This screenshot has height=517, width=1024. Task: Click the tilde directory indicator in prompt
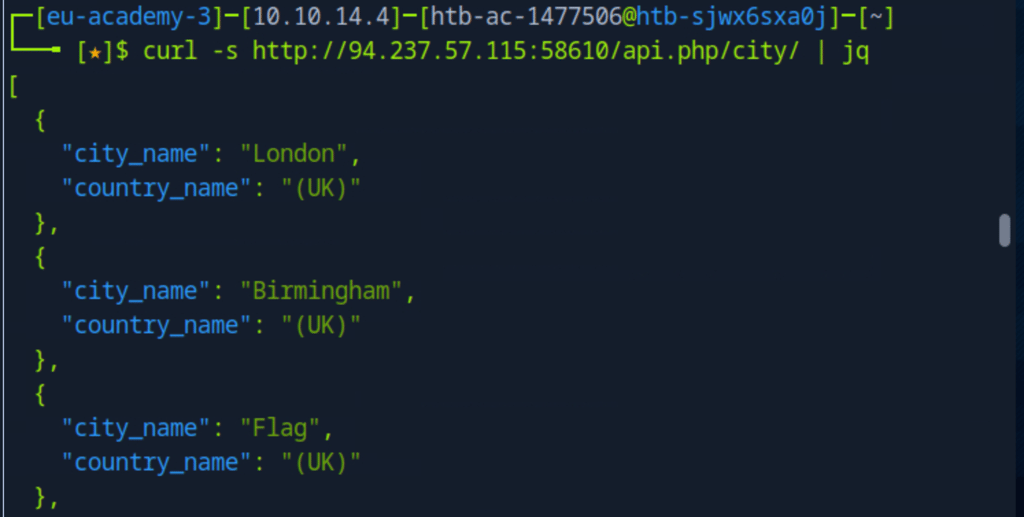tap(875, 16)
